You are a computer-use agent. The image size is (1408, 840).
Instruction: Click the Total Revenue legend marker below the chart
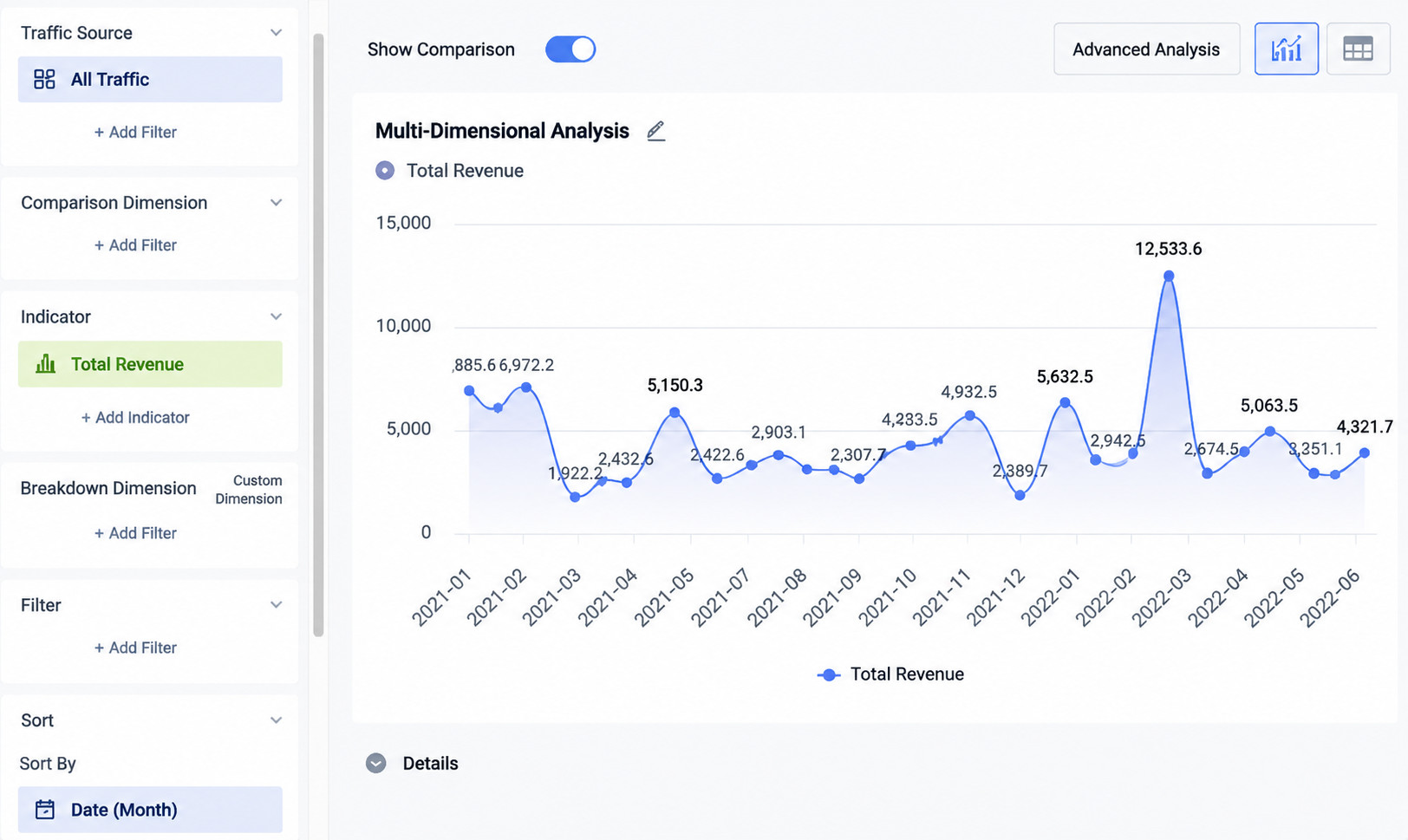(x=829, y=674)
